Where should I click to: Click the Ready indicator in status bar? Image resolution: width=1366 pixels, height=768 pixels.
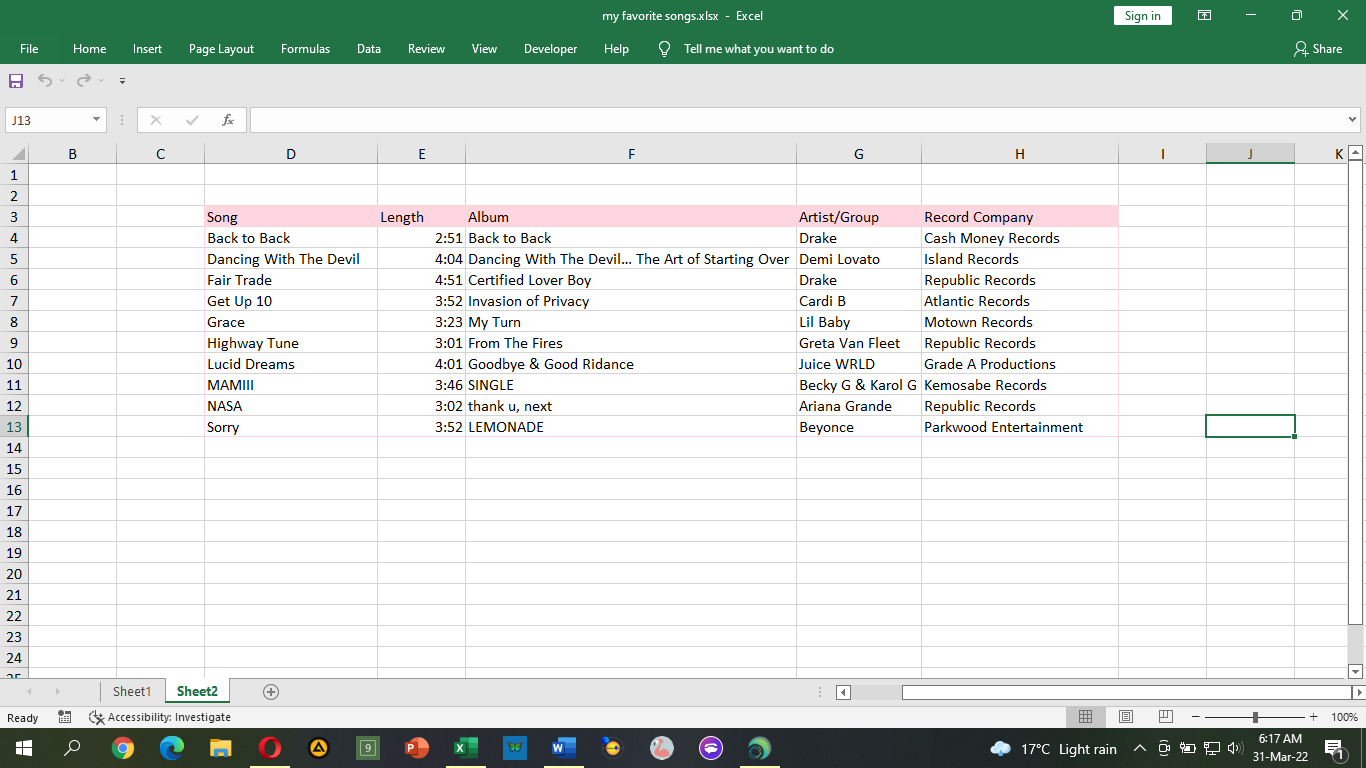coord(20,717)
